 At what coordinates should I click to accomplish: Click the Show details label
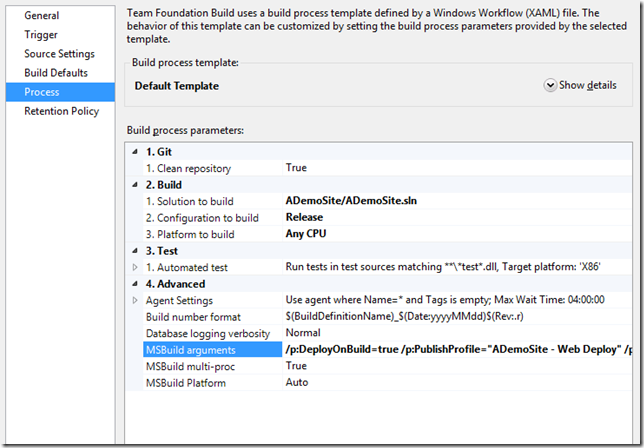click(588, 86)
